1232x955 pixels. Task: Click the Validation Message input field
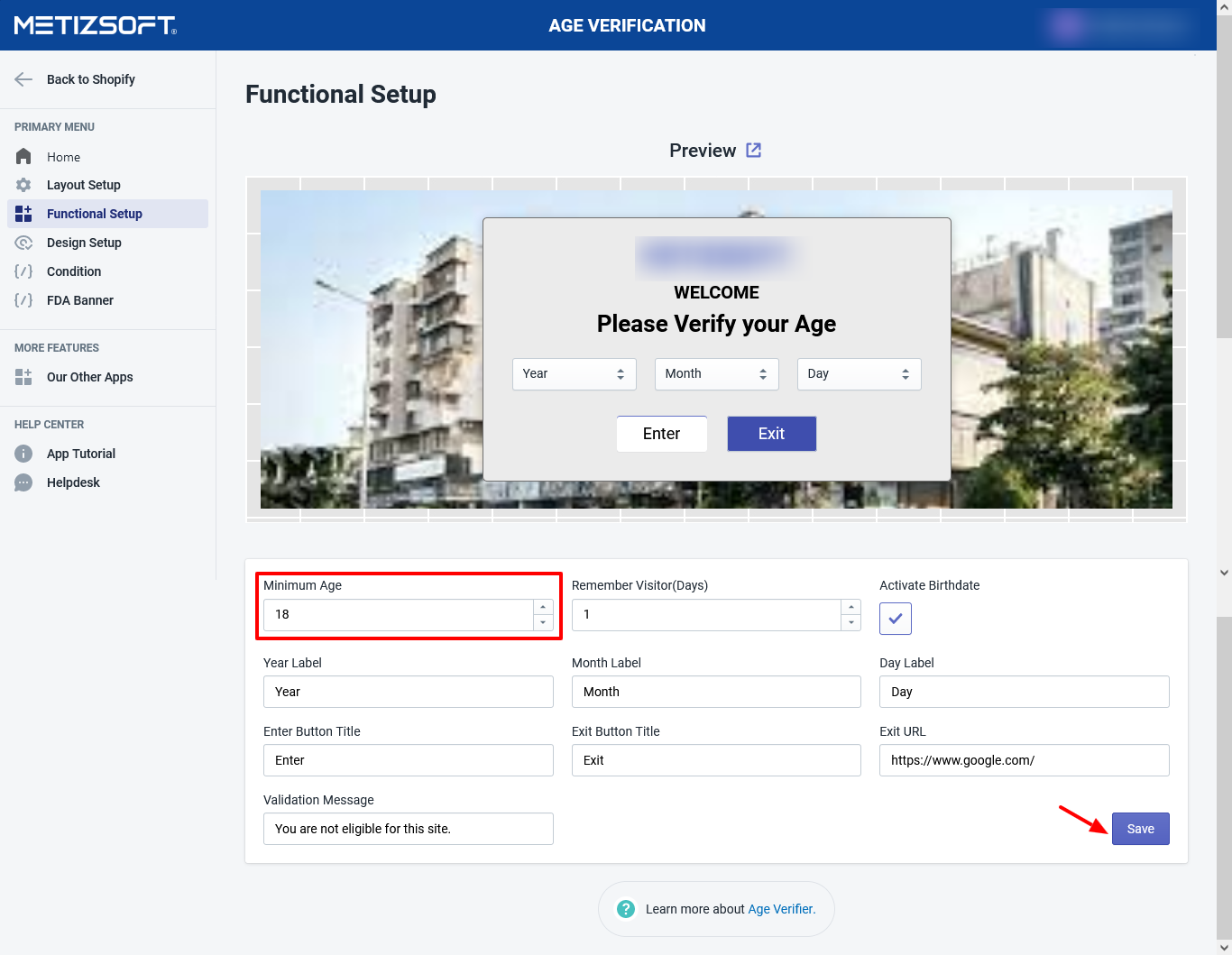pyautogui.click(x=408, y=829)
